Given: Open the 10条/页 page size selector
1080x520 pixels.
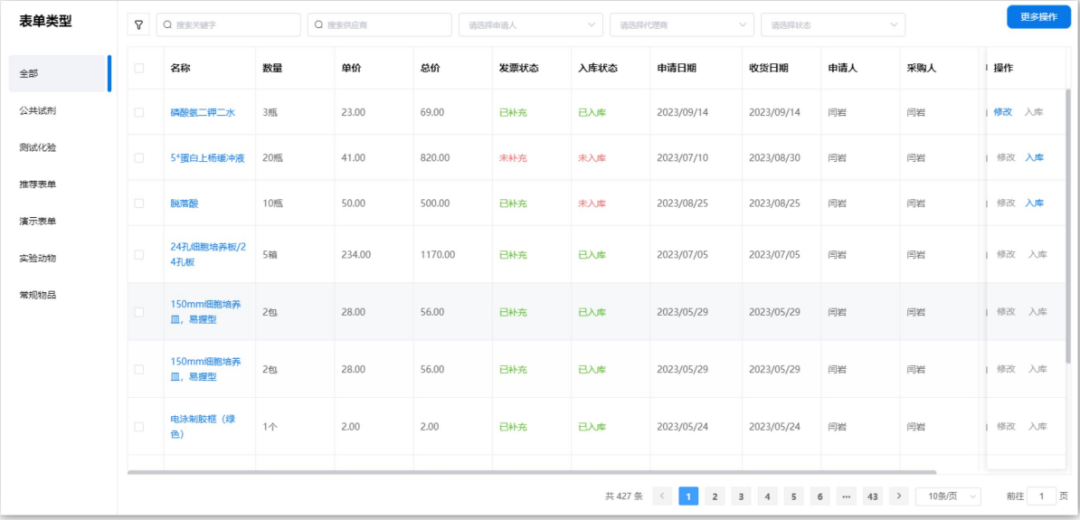Looking at the screenshot, I should (x=949, y=496).
